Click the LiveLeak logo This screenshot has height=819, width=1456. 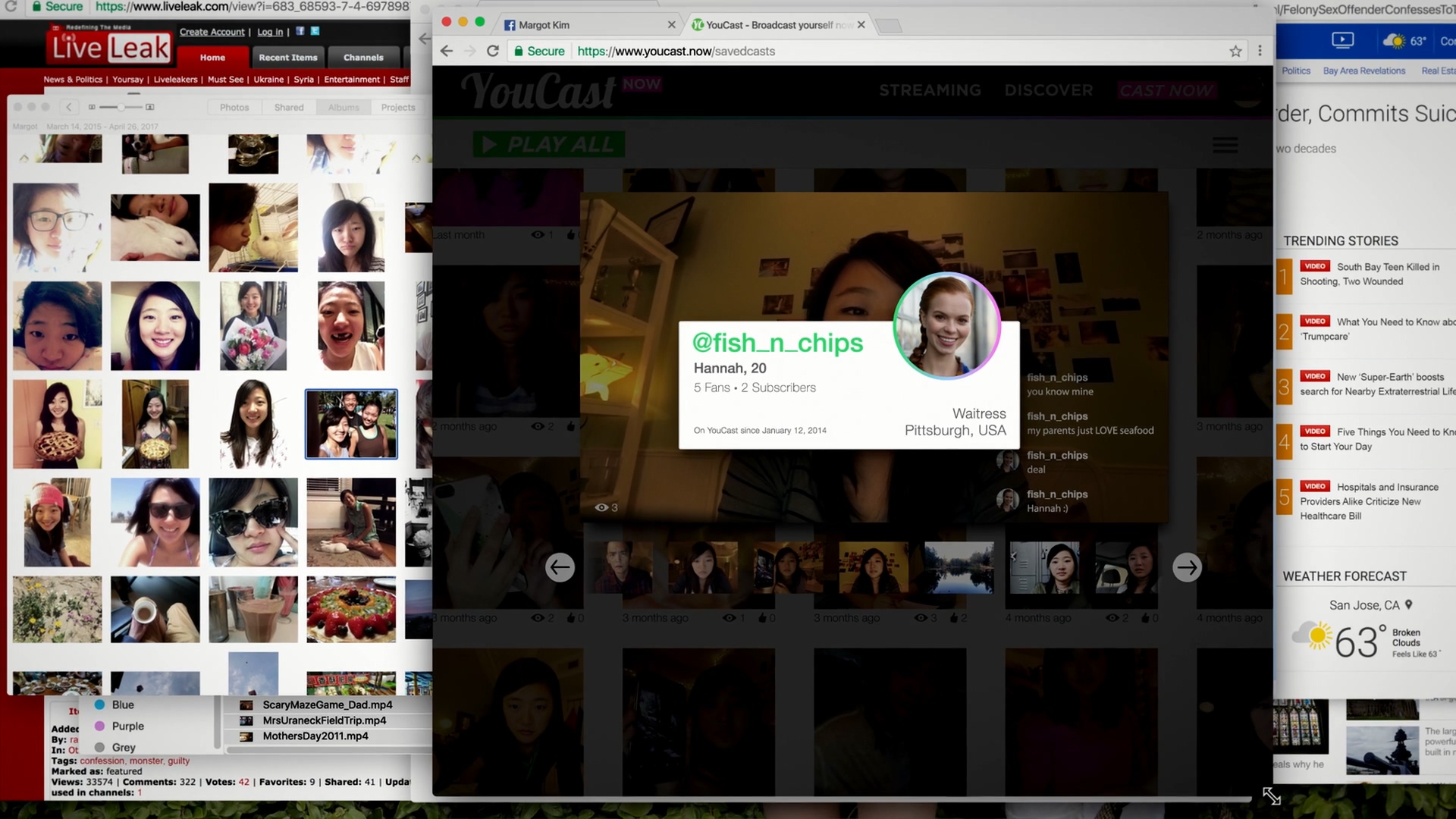[x=110, y=47]
